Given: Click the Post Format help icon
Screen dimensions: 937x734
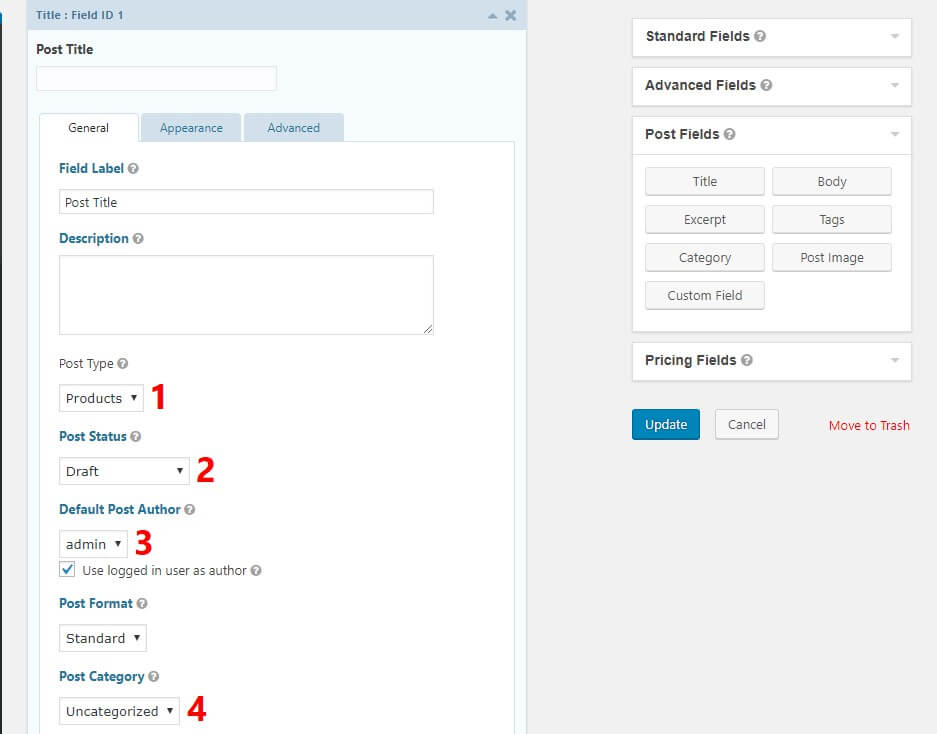Looking at the screenshot, I should click(141, 603).
